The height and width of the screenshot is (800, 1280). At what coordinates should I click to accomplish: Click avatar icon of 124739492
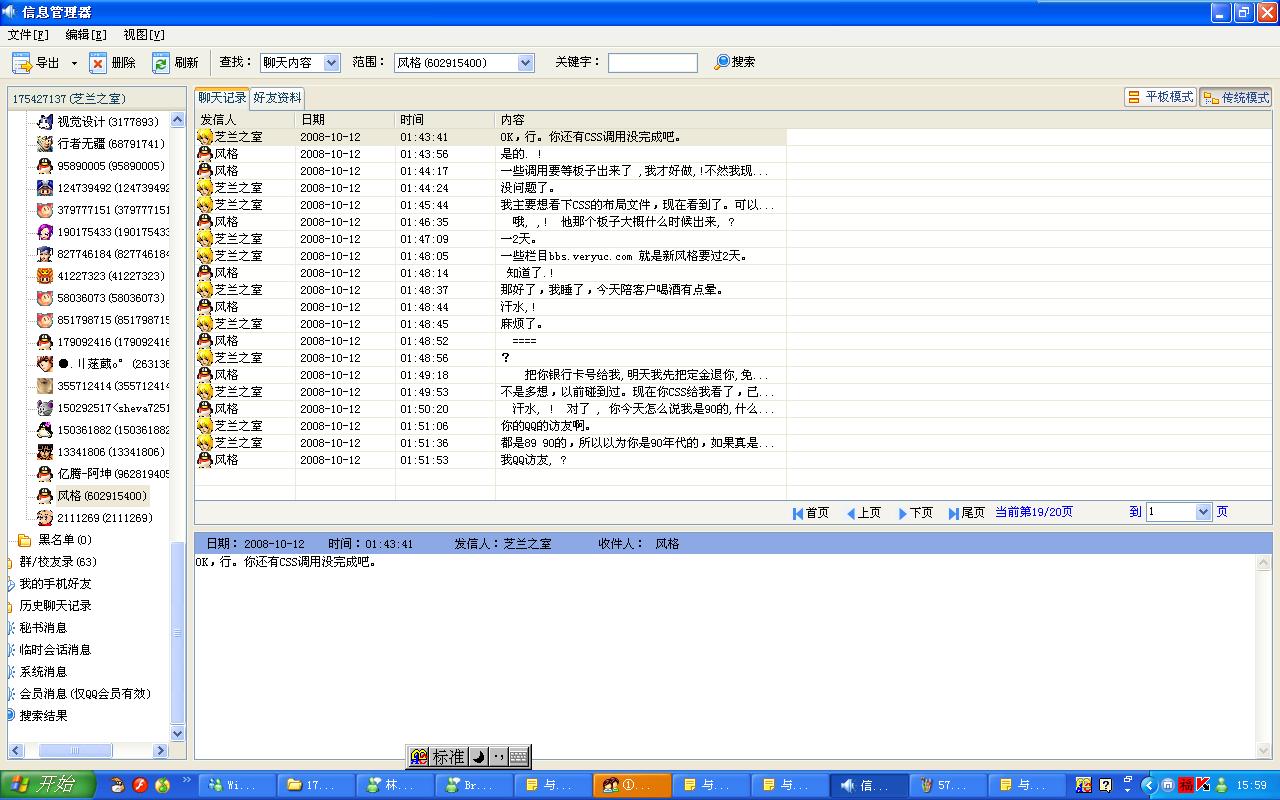coord(44,188)
